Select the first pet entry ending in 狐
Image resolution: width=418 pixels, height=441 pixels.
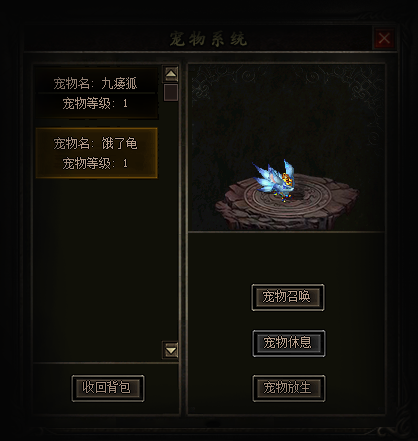pyautogui.click(x=96, y=93)
